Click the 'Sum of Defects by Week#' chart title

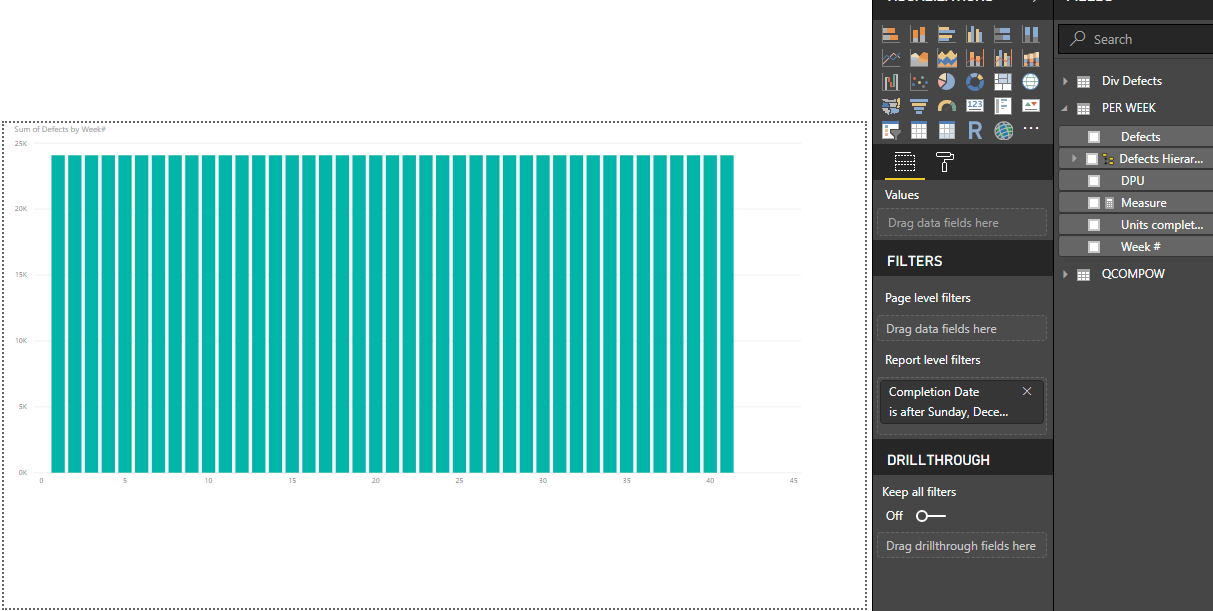(x=60, y=129)
